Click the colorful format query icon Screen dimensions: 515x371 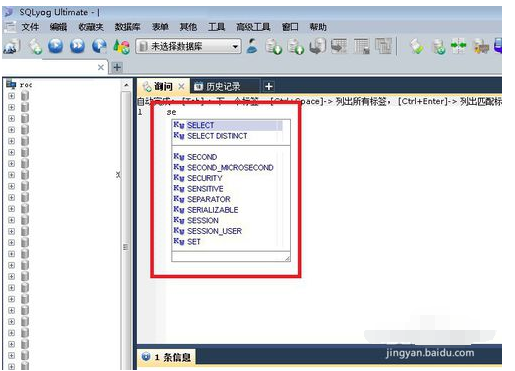point(121,46)
